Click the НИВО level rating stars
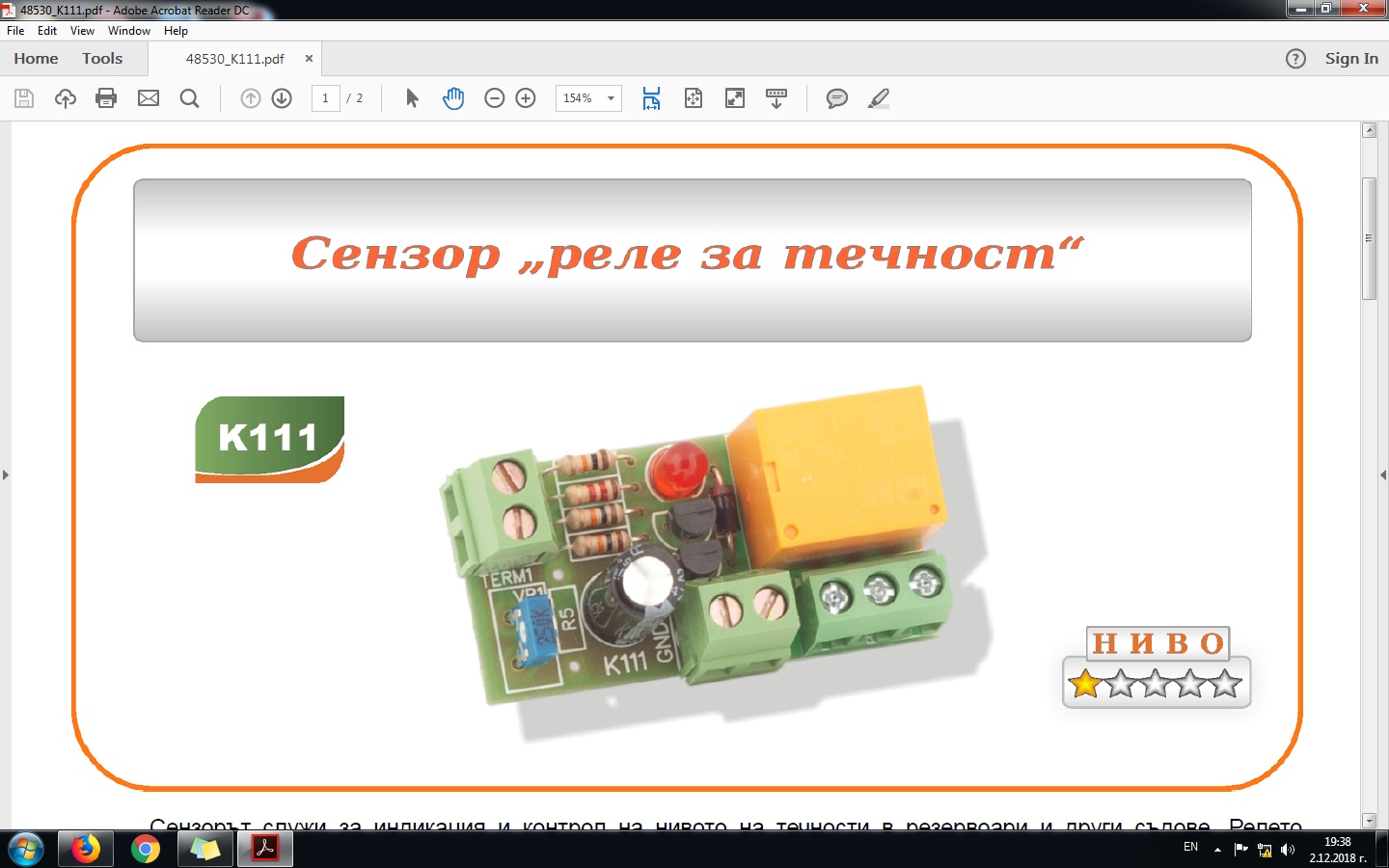The height and width of the screenshot is (868, 1389). coord(1157,684)
